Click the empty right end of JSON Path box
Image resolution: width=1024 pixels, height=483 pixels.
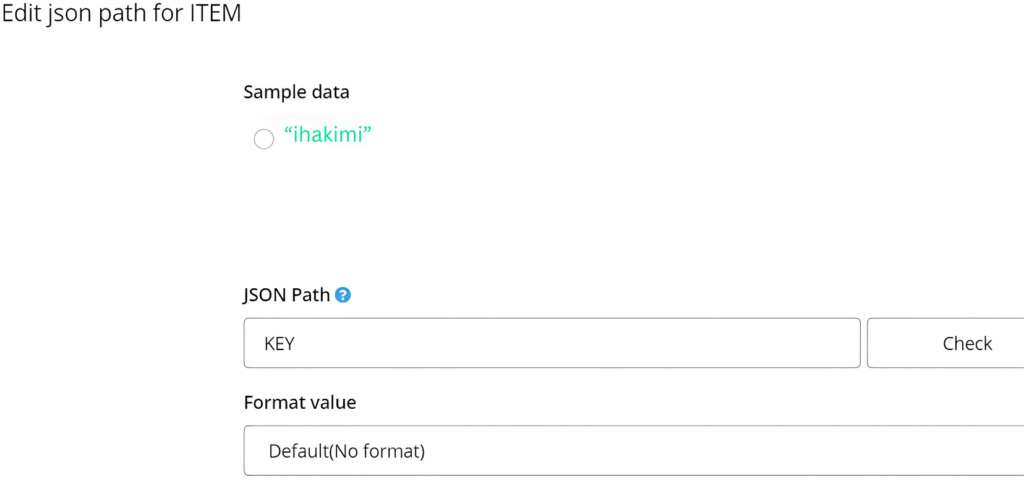tap(800, 343)
